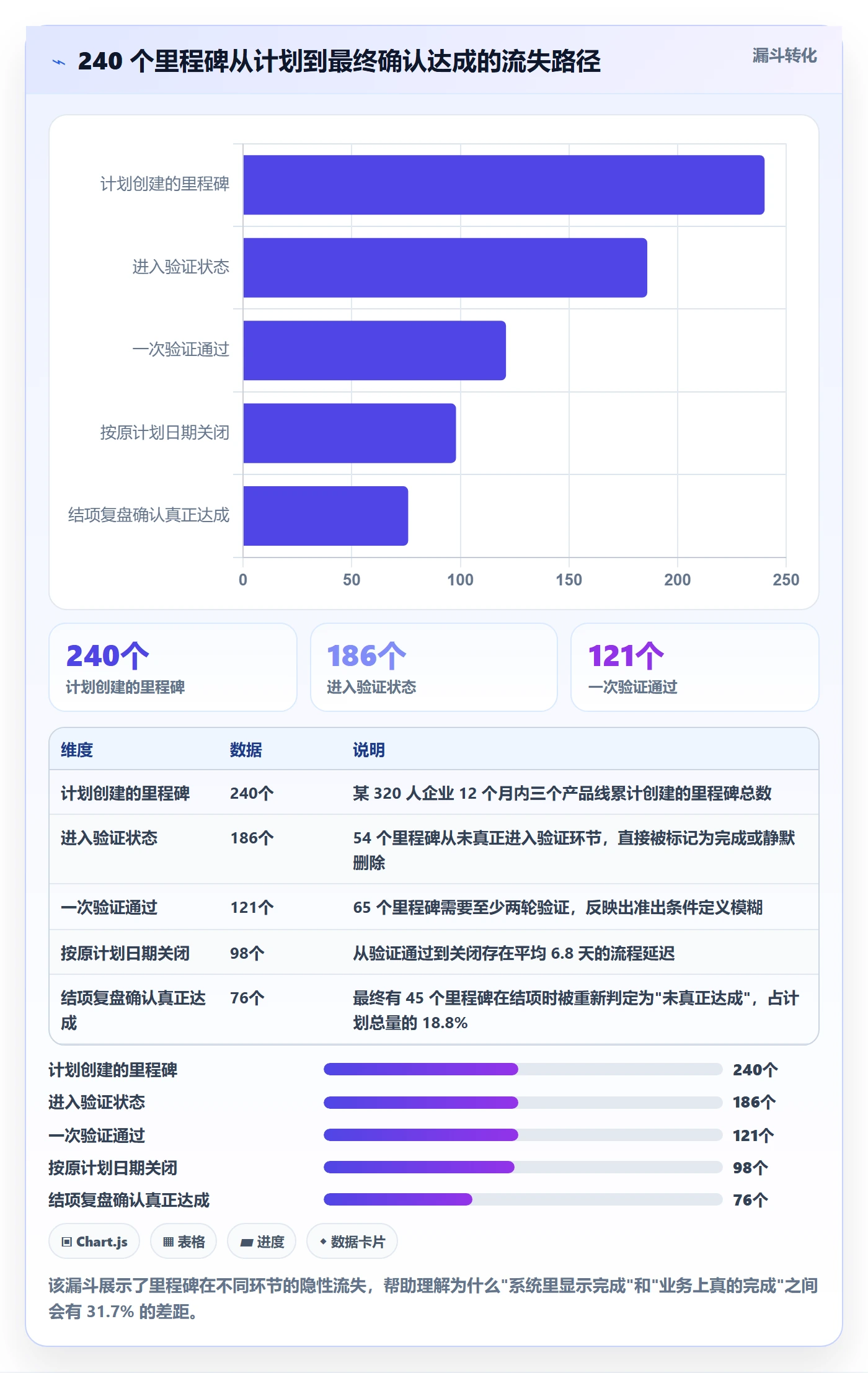The height and width of the screenshot is (1373, 868).
Task: Click the 说明 table column header
Action: pyautogui.click(x=369, y=750)
